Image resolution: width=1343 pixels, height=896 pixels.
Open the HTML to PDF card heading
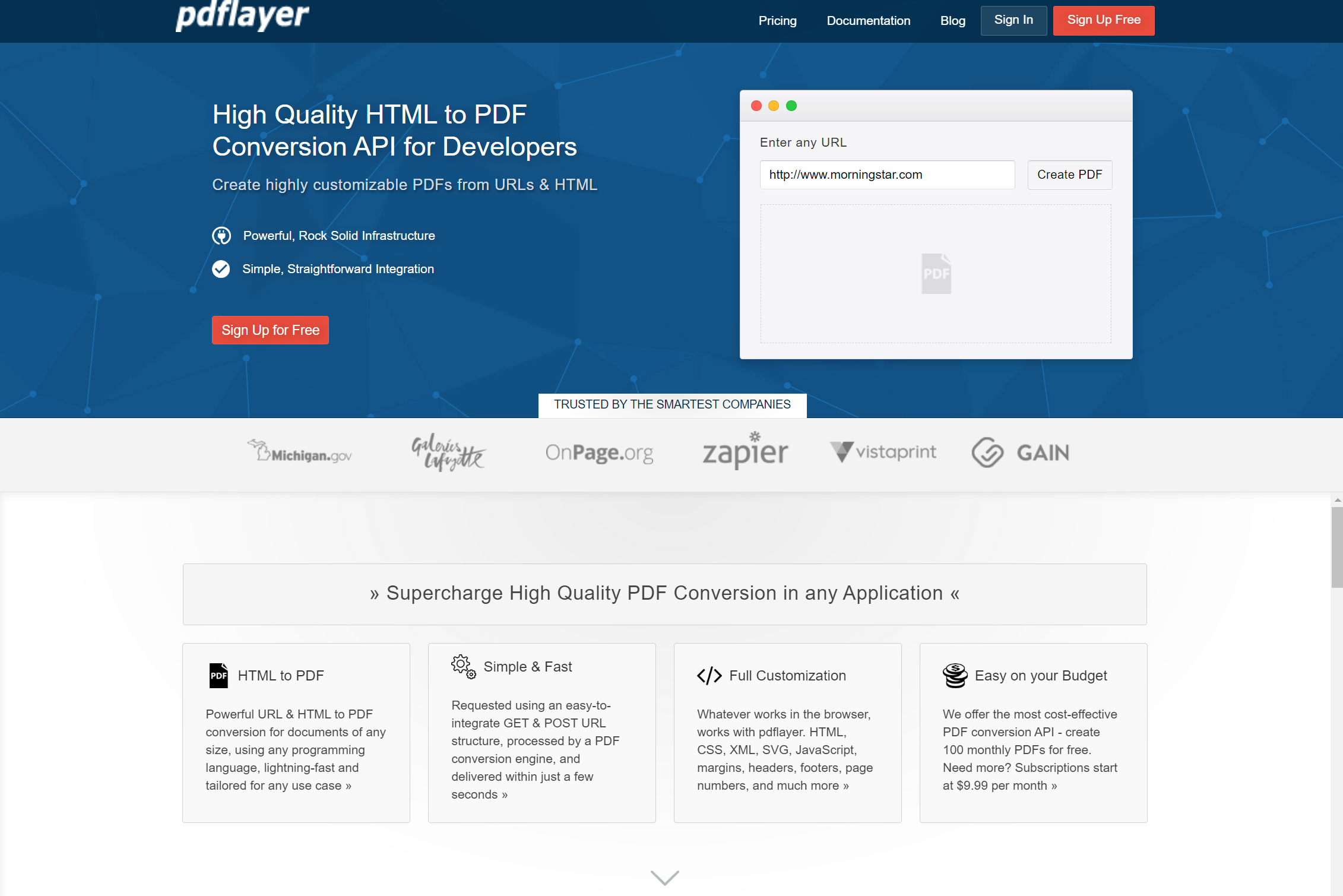[x=281, y=676]
